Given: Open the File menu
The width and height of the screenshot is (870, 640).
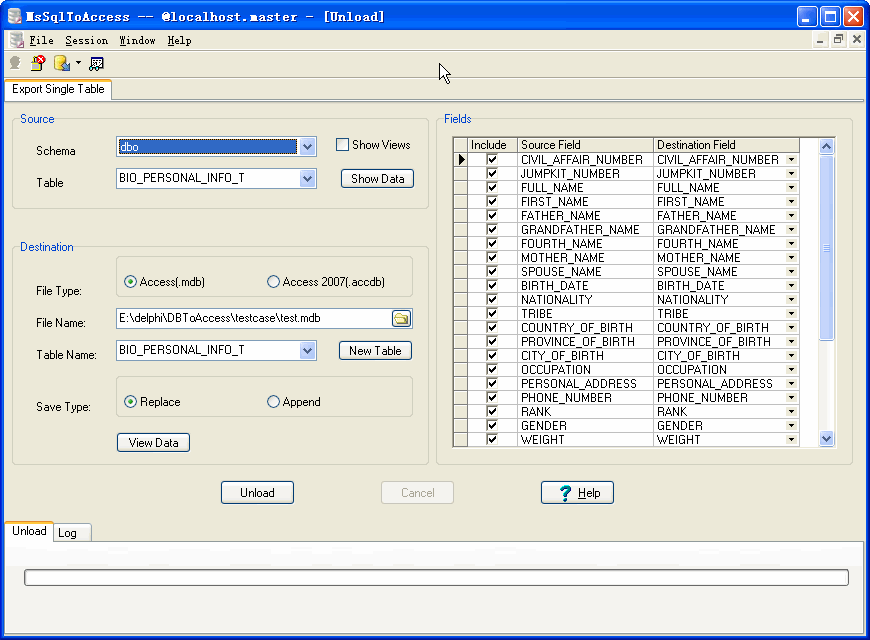Looking at the screenshot, I should click(x=41, y=41).
